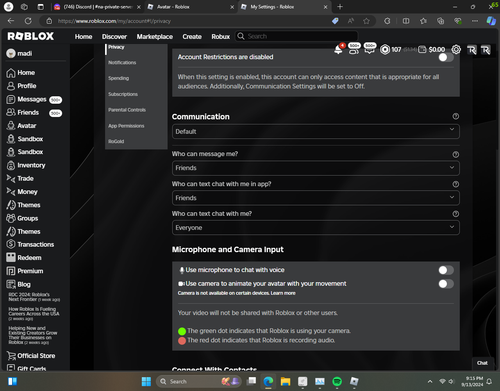
Task: Switch to the Avatar - Roblox browser tab
Action: click(191, 7)
